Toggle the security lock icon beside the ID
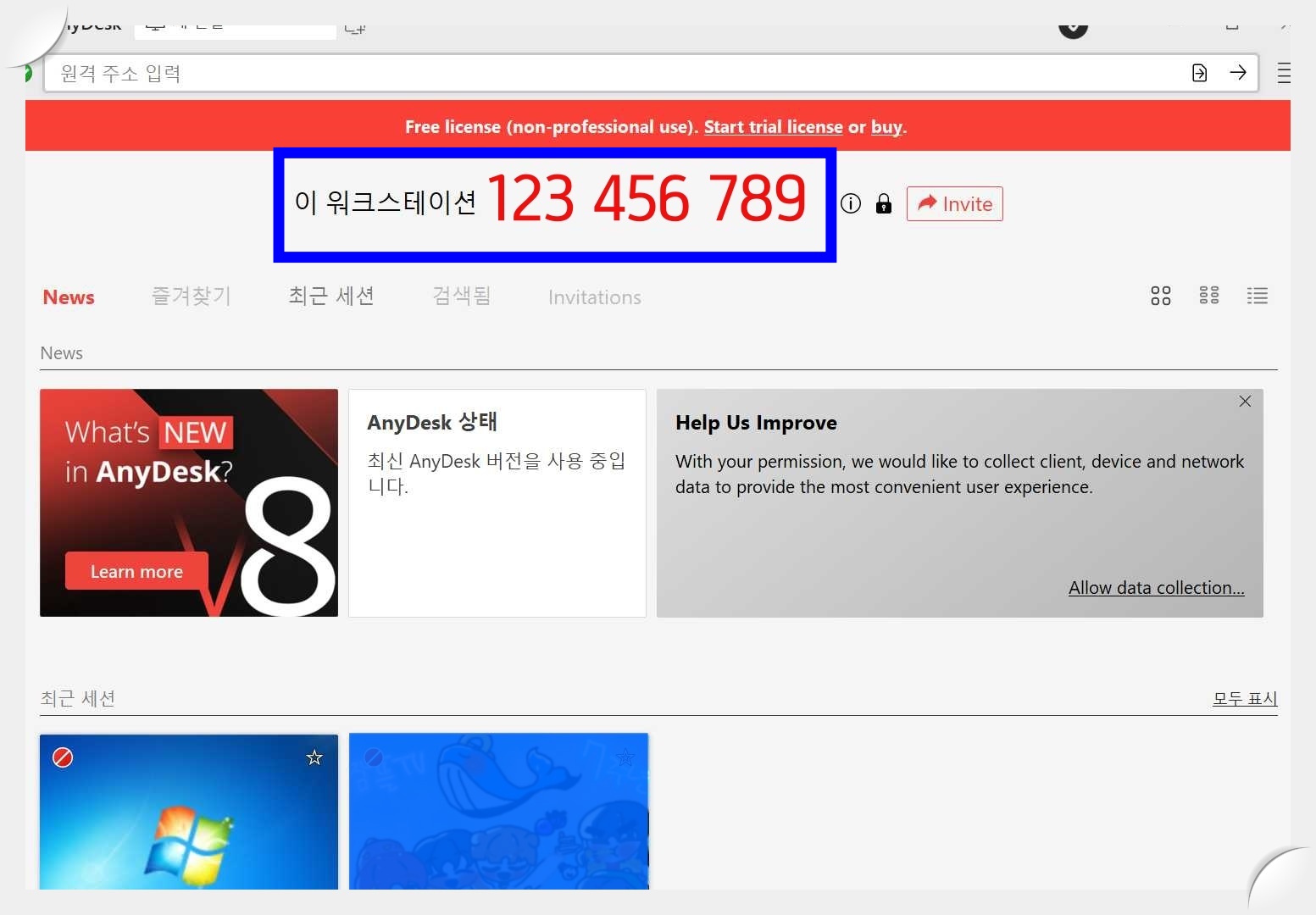This screenshot has width=1316, height=915. tap(884, 203)
